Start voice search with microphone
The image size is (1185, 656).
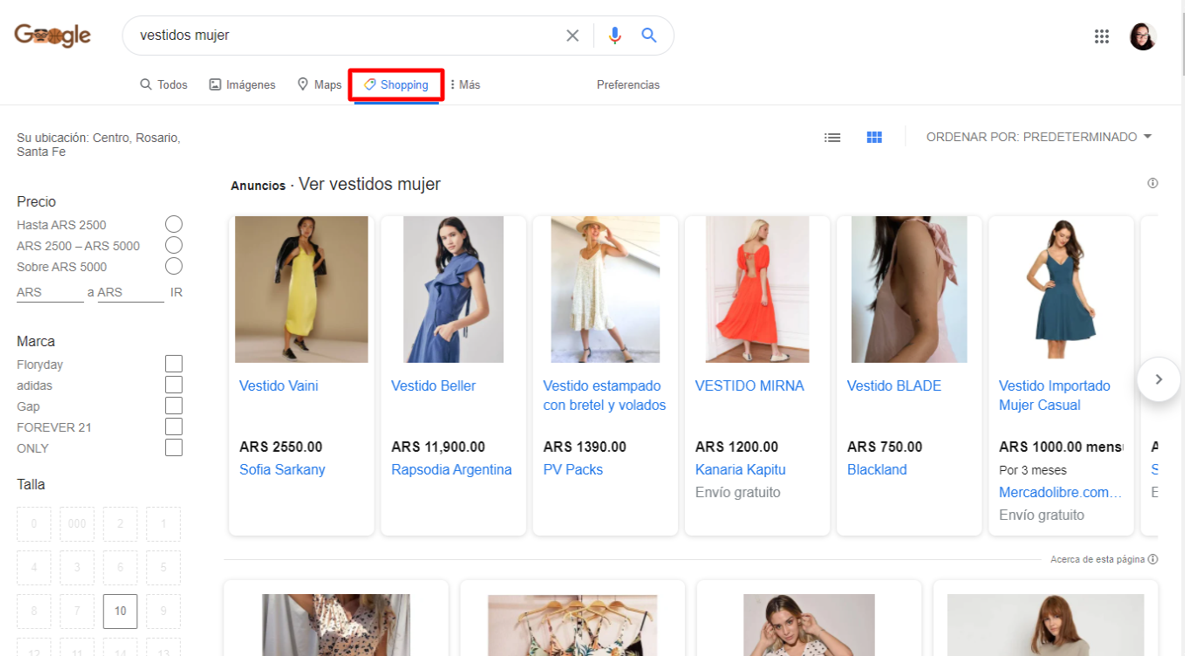[x=614, y=36]
